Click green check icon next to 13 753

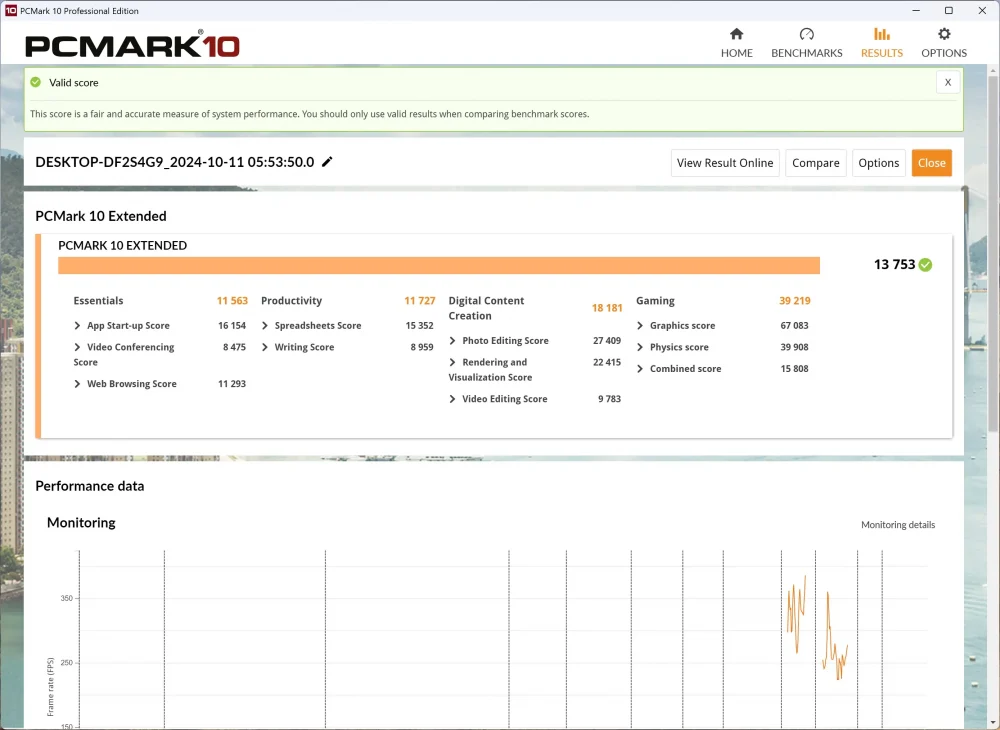[x=925, y=265]
